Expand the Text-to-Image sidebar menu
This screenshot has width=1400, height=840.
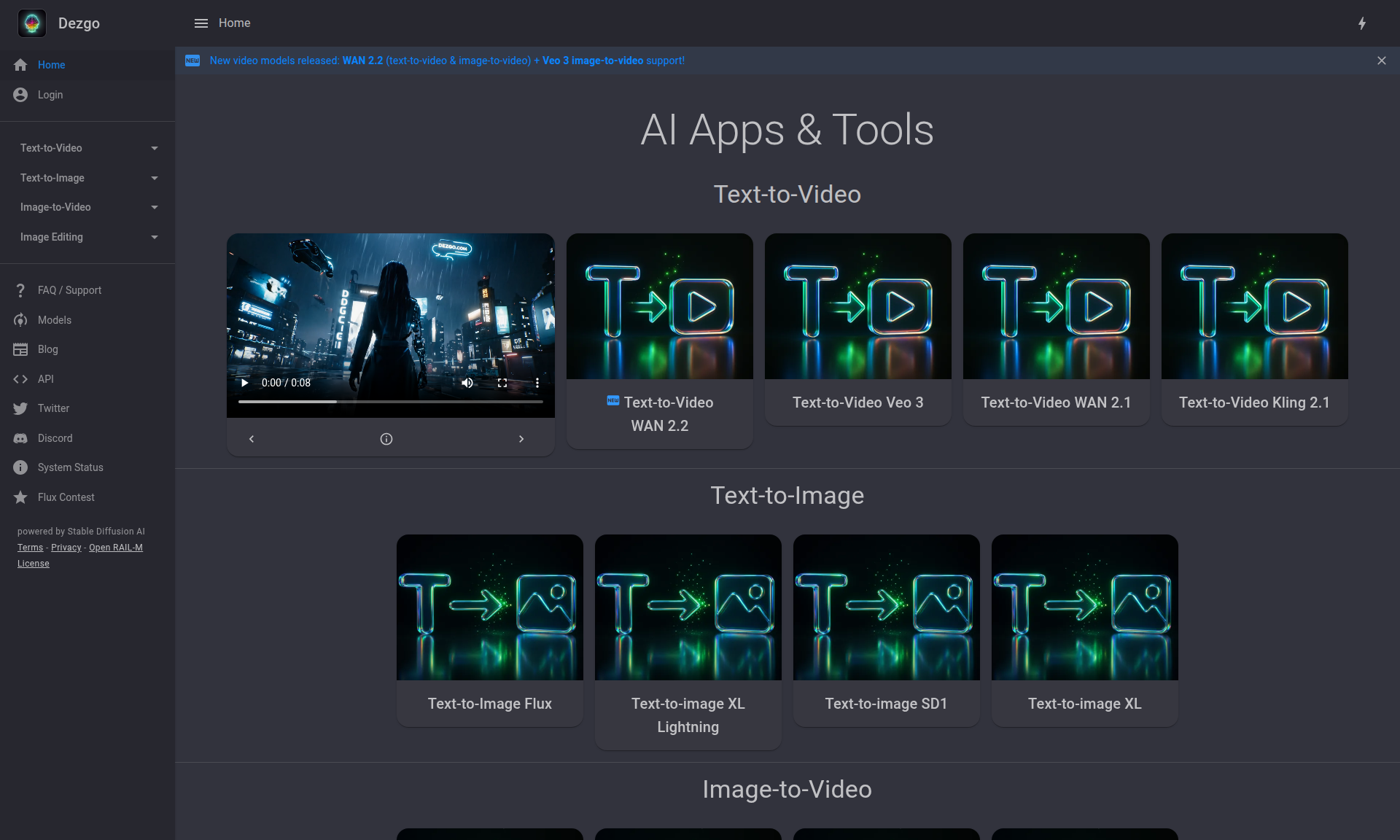point(87,178)
